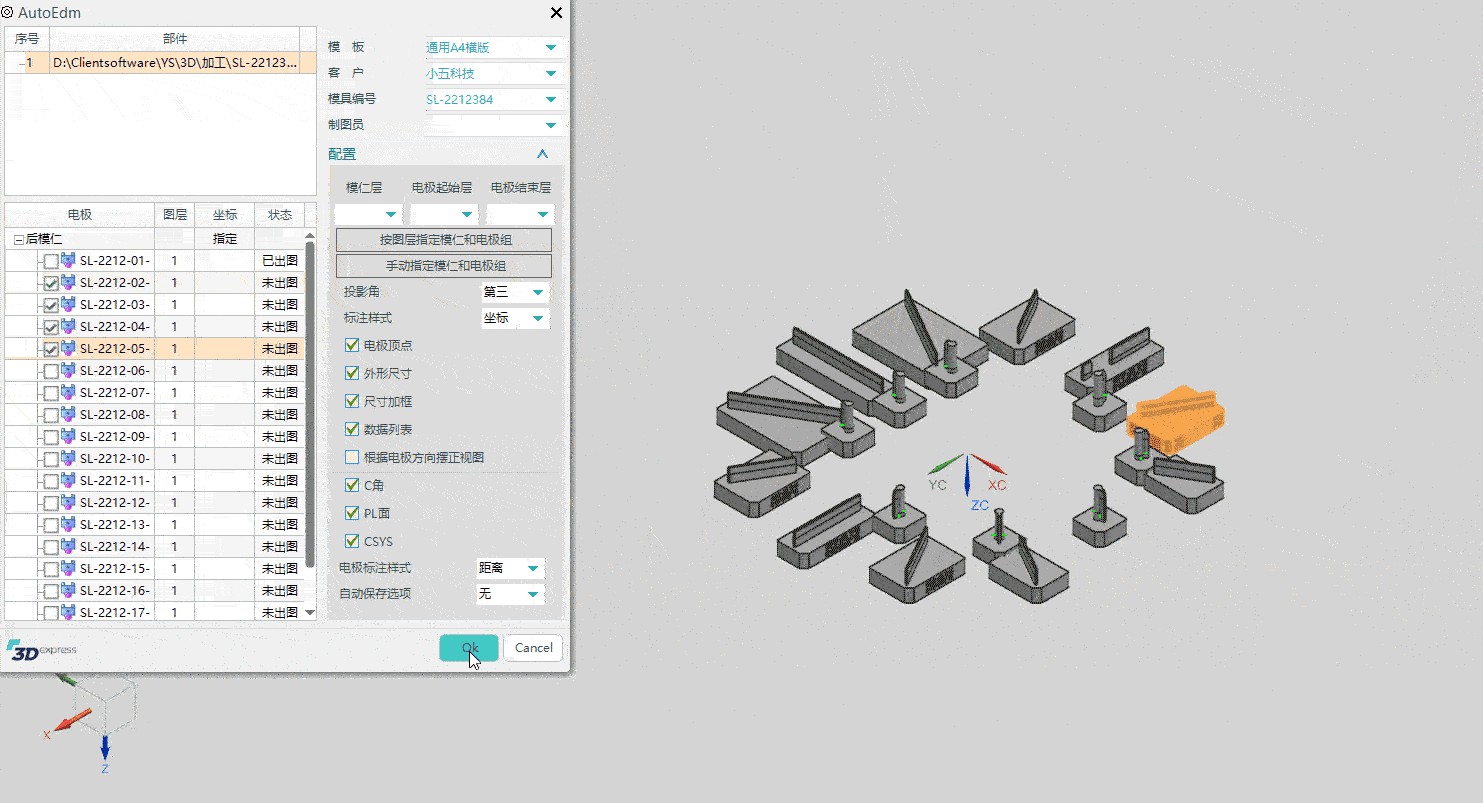Open the 电极起始层 dropdown
Viewport: 1483px width, 803px height.
444,214
